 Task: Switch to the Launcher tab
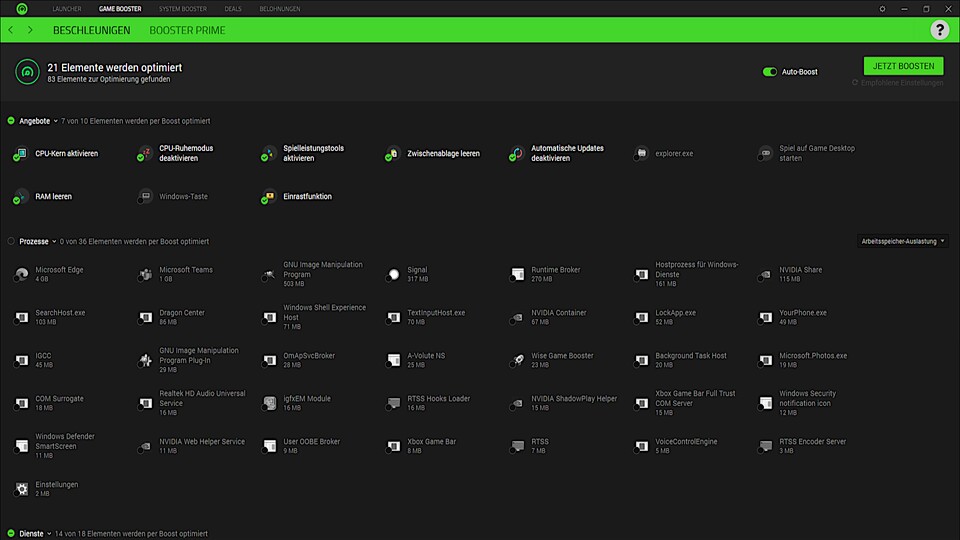click(67, 9)
